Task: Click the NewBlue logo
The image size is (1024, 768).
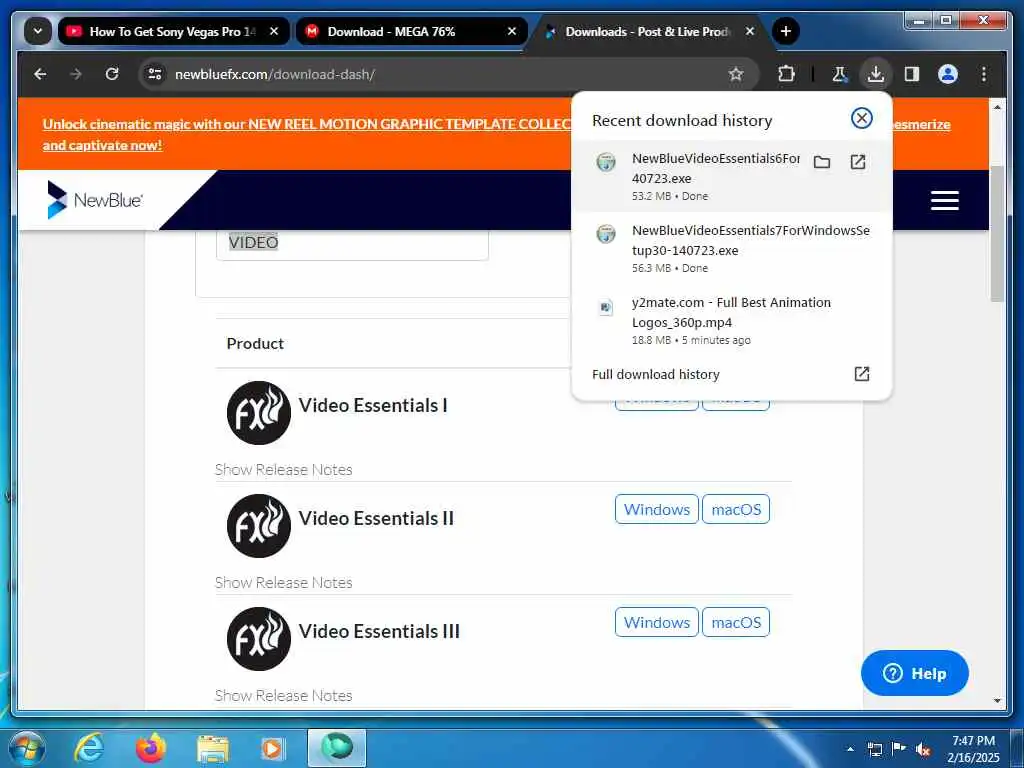Action: coord(95,200)
